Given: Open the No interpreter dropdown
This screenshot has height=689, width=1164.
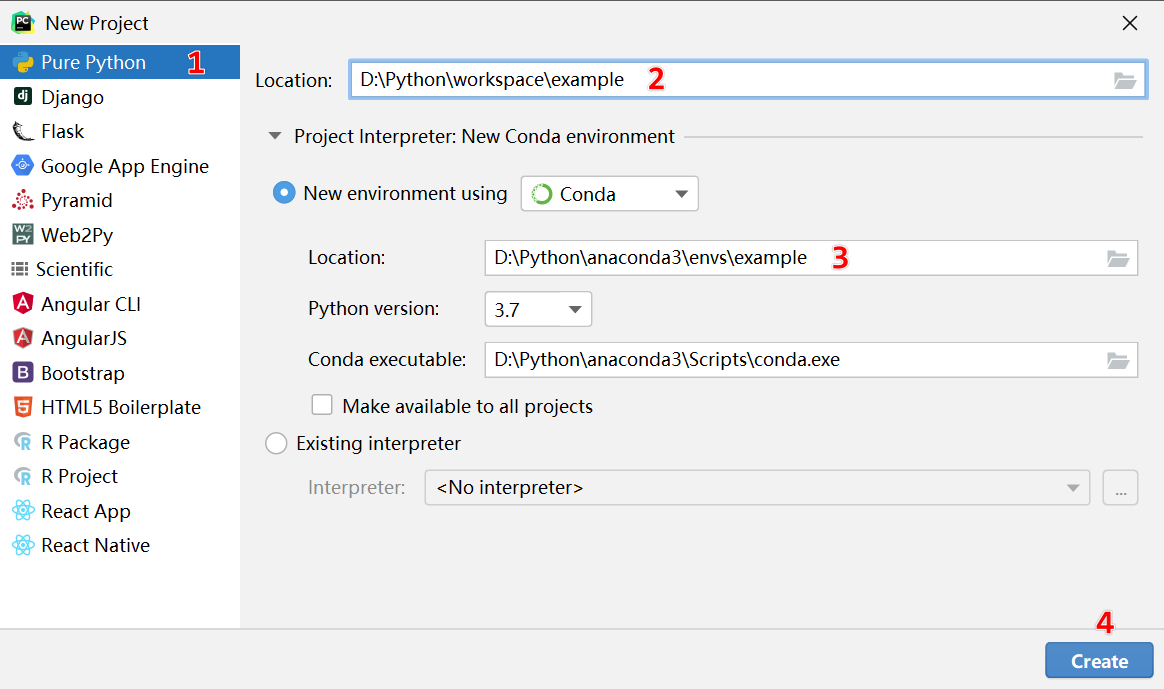Looking at the screenshot, I should [757, 488].
